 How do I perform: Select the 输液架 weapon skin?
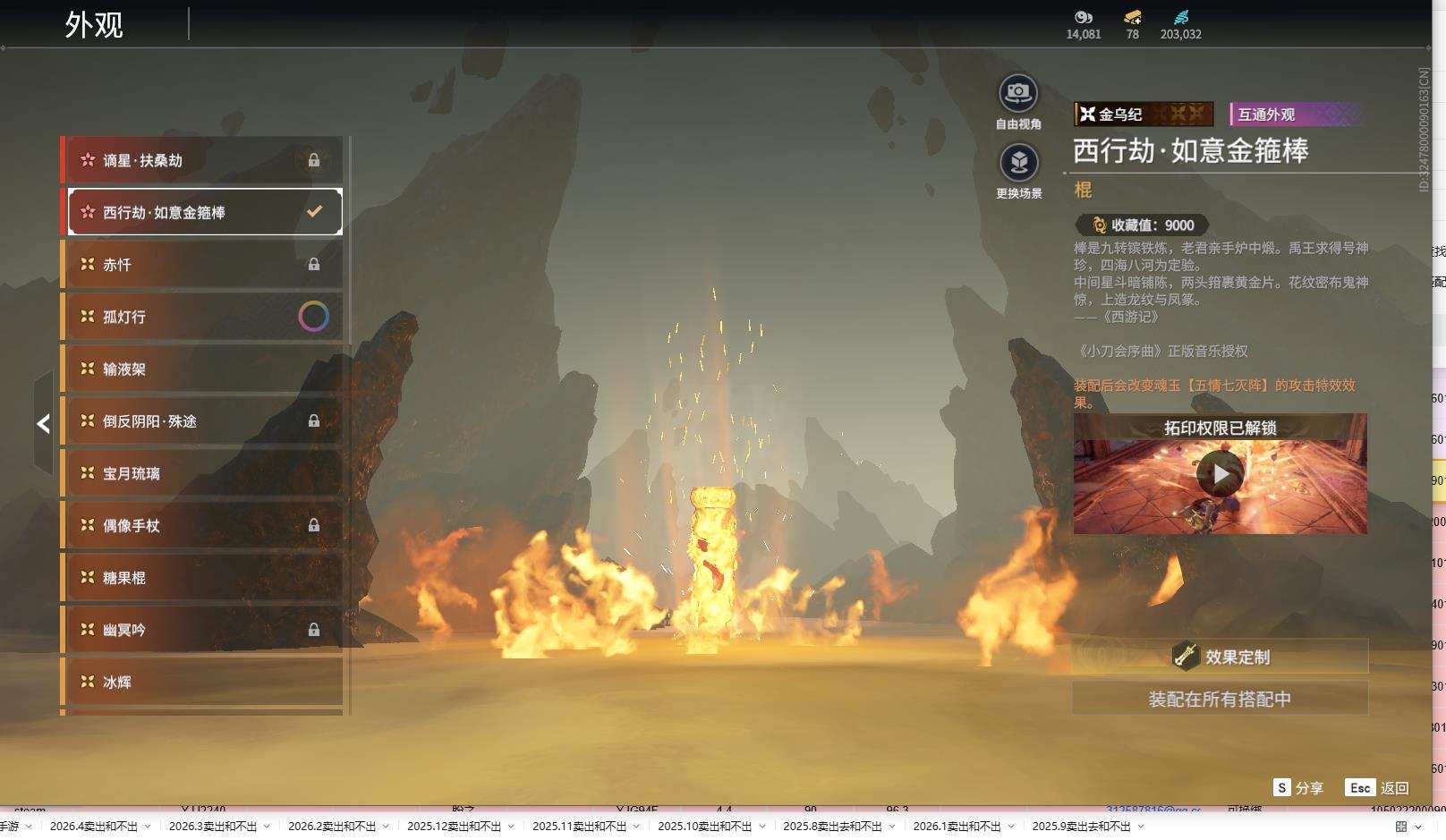tap(201, 369)
